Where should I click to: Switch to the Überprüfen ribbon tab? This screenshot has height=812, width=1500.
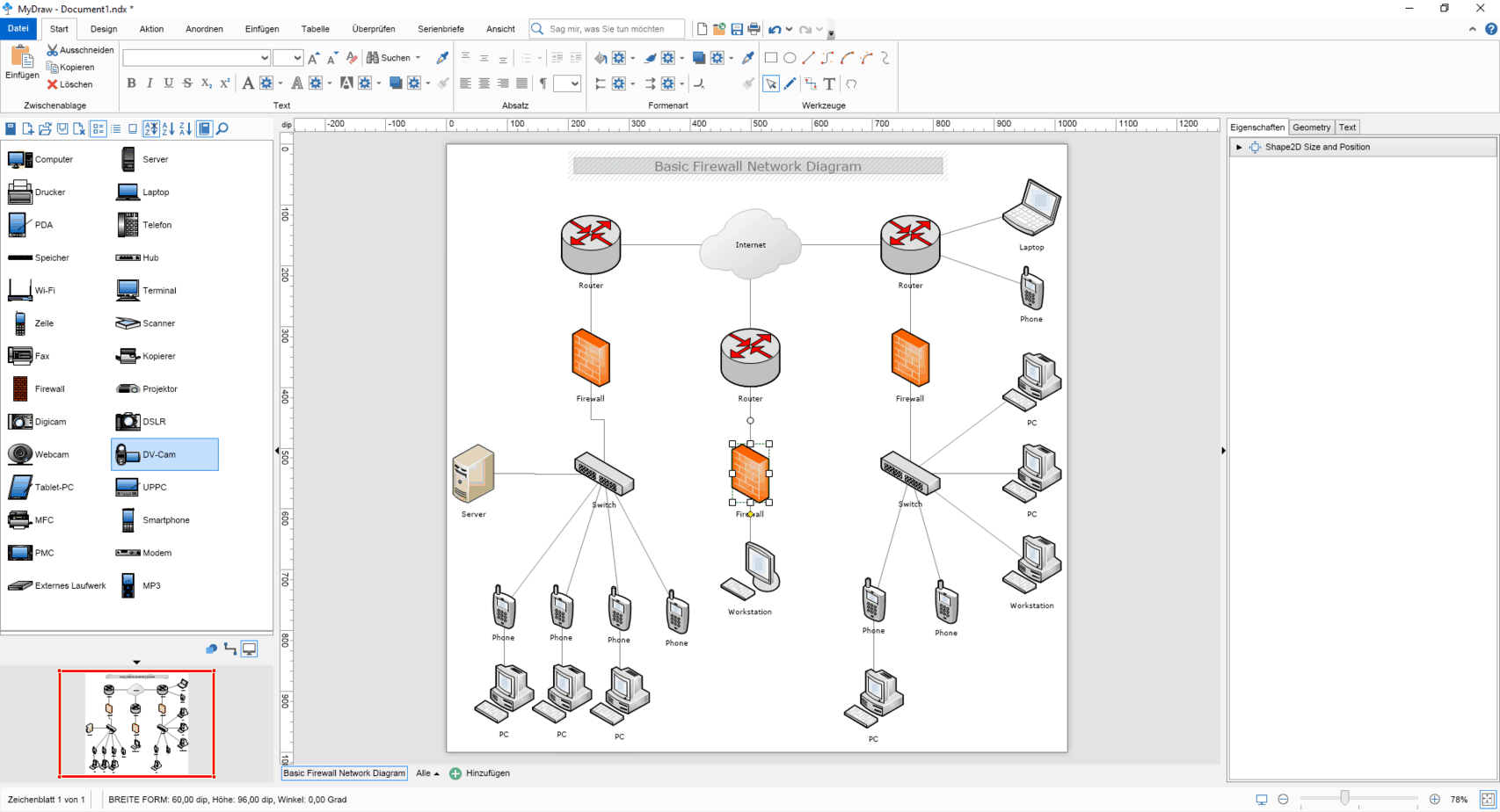pyautogui.click(x=373, y=28)
